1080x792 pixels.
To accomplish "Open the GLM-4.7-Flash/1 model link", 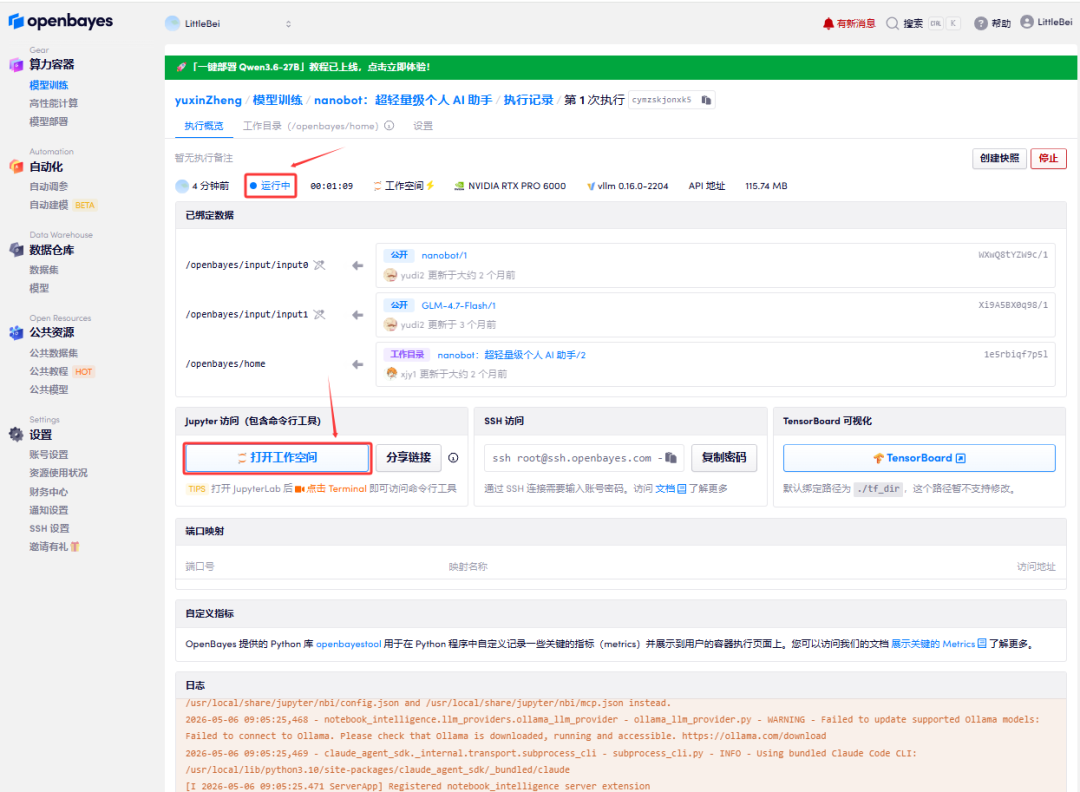I will (x=459, y=306).
